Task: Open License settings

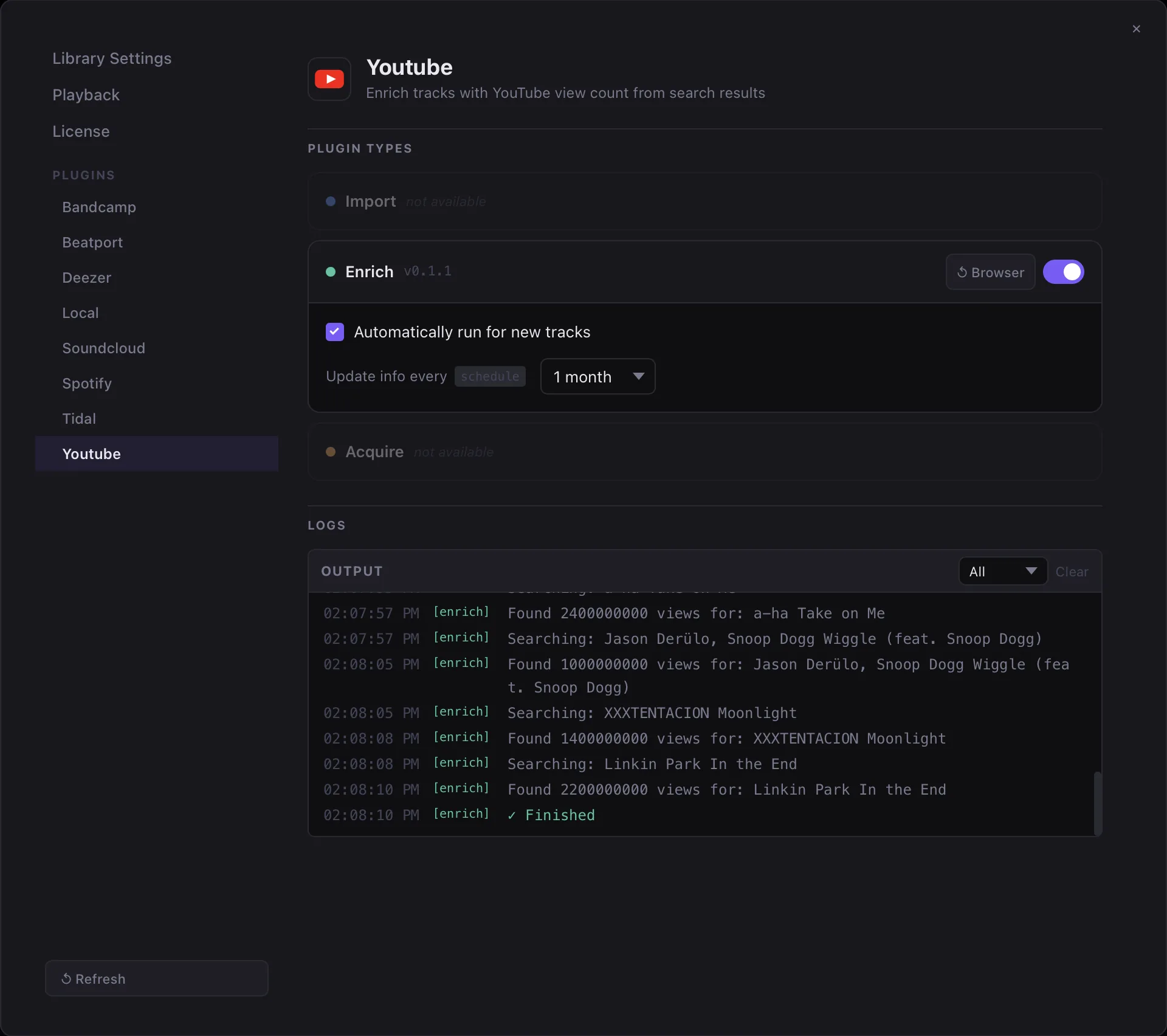Action: (81, 131)
